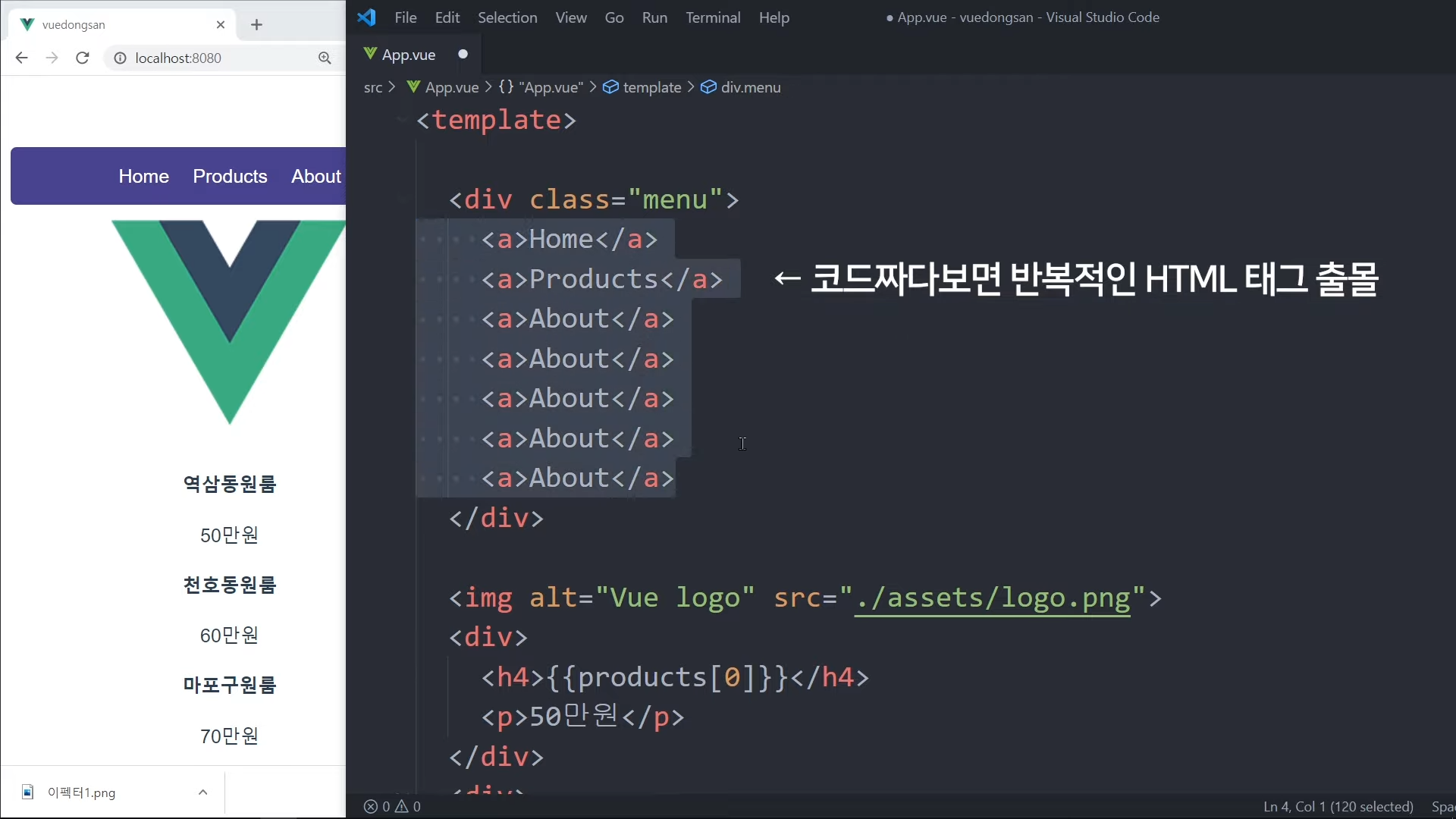1456x819 pixels.
Task: Click the template breadcrumb item
Action: pos(651,87)
